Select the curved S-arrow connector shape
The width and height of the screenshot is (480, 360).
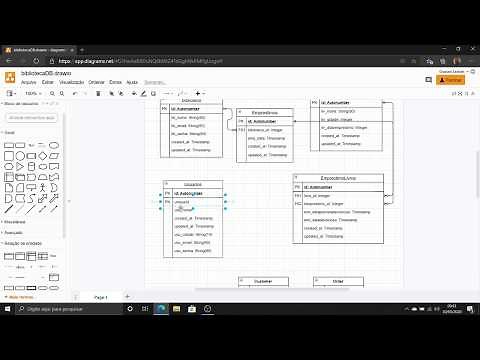click(31, 198)
